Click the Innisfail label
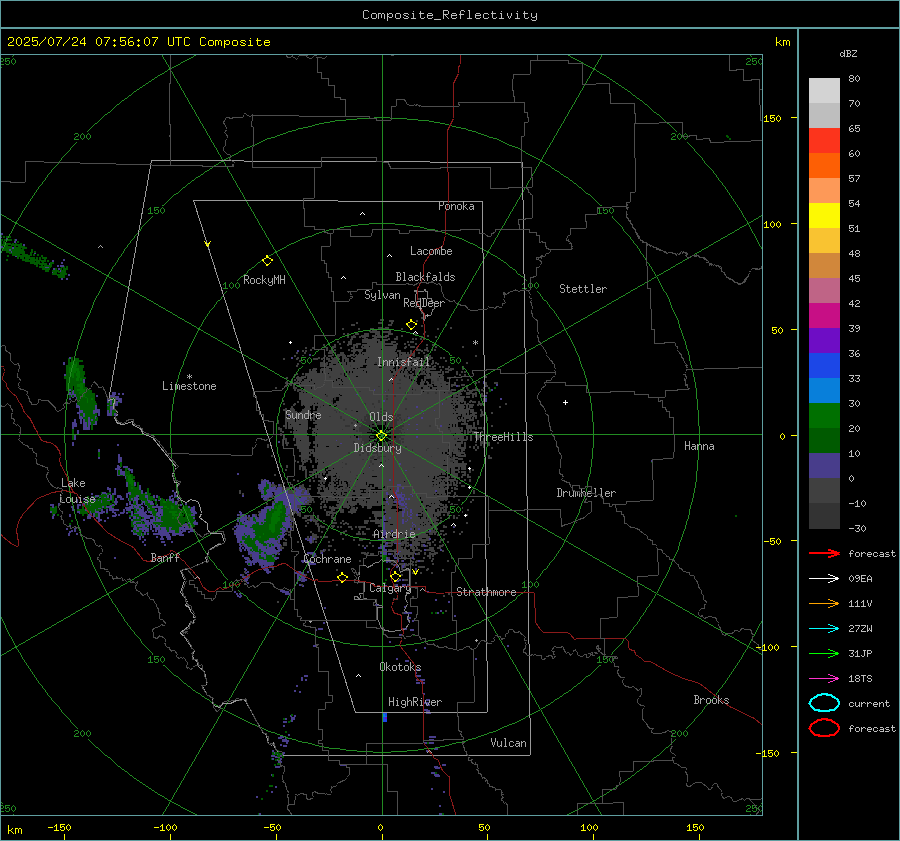The width and height of the screenshot is (900, 841). click(403, 362)
